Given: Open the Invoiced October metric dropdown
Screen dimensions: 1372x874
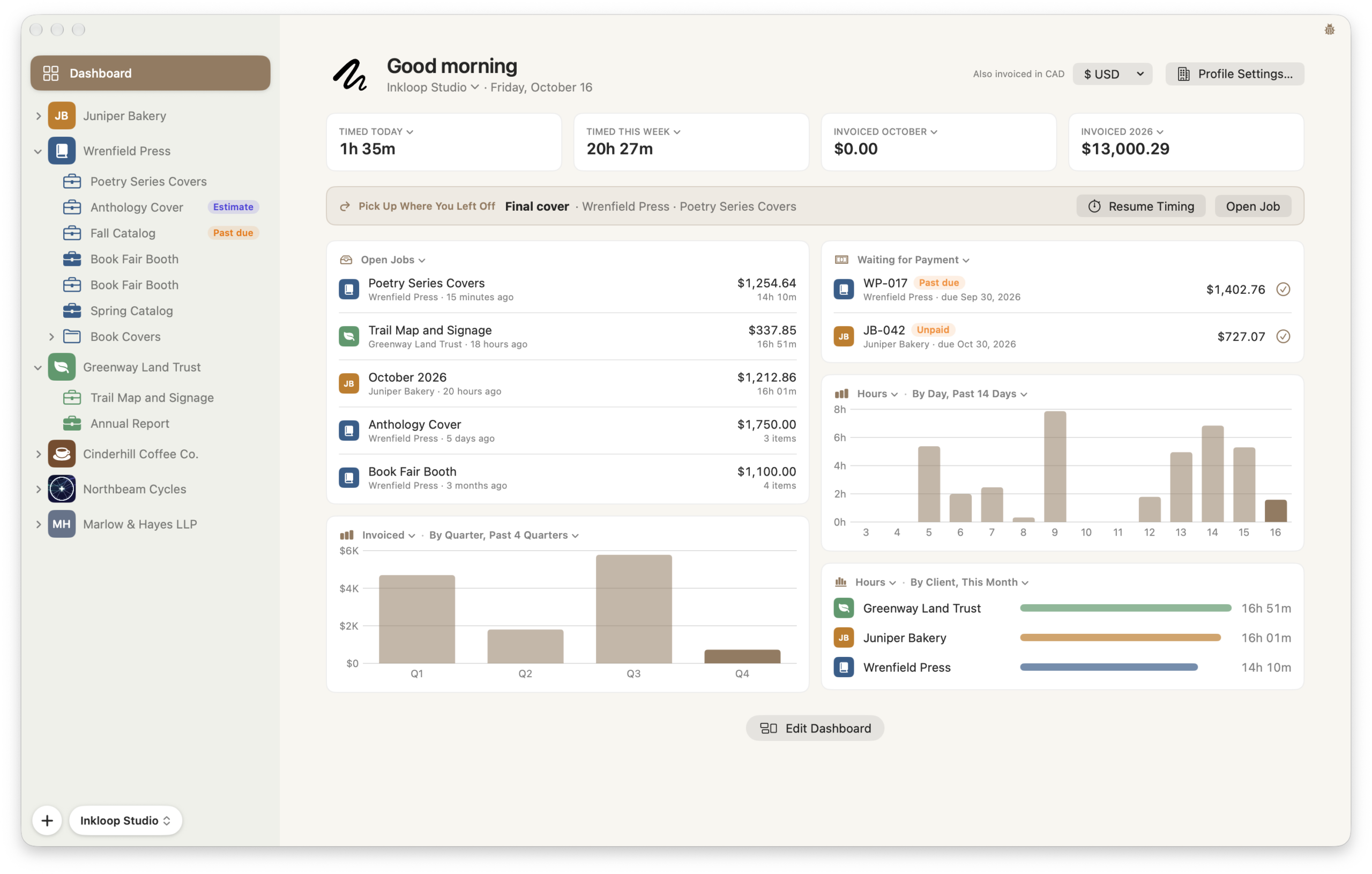Looking at the screenshot, I should [x=885, y=132].
